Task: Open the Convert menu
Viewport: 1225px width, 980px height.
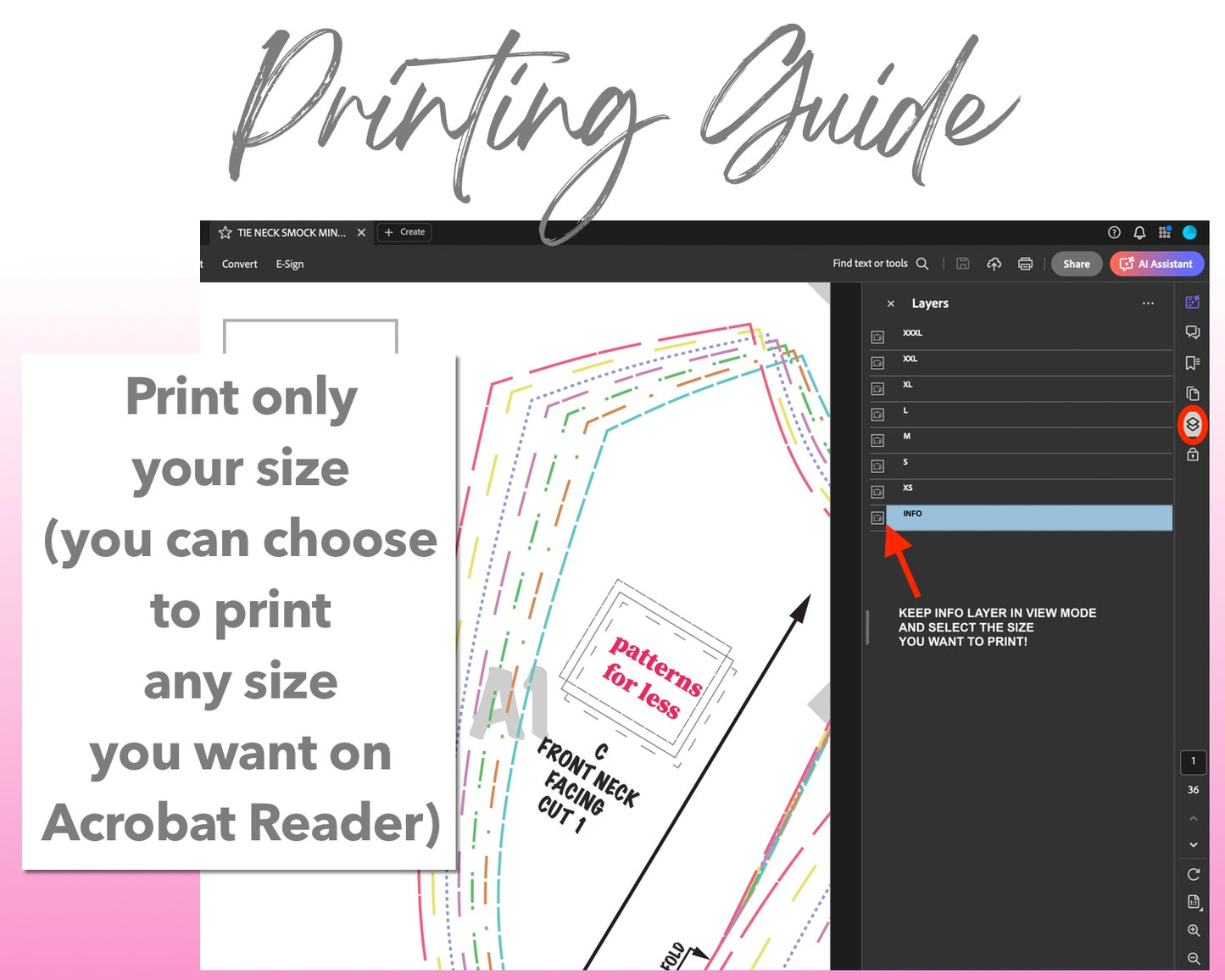Action: point(238,264)
